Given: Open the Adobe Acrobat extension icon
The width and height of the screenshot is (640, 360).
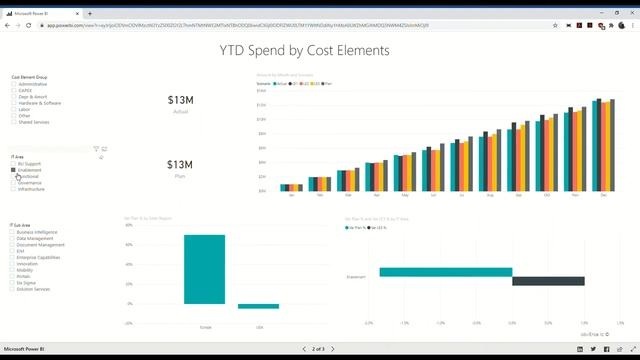Looking at the screenshot, I should click(x=579, y=25).
